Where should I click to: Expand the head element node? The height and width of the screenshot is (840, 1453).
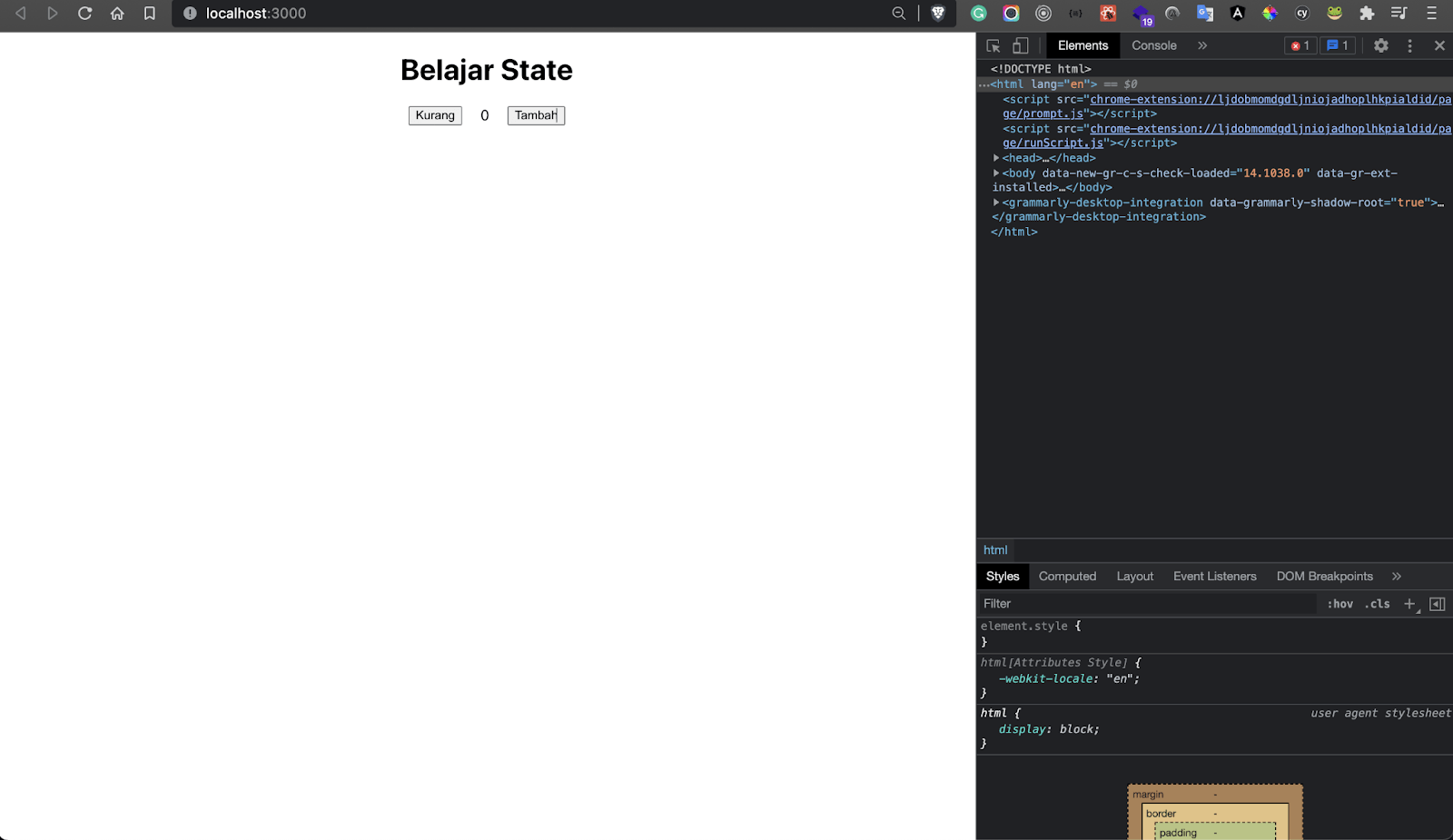click(996, 158)
